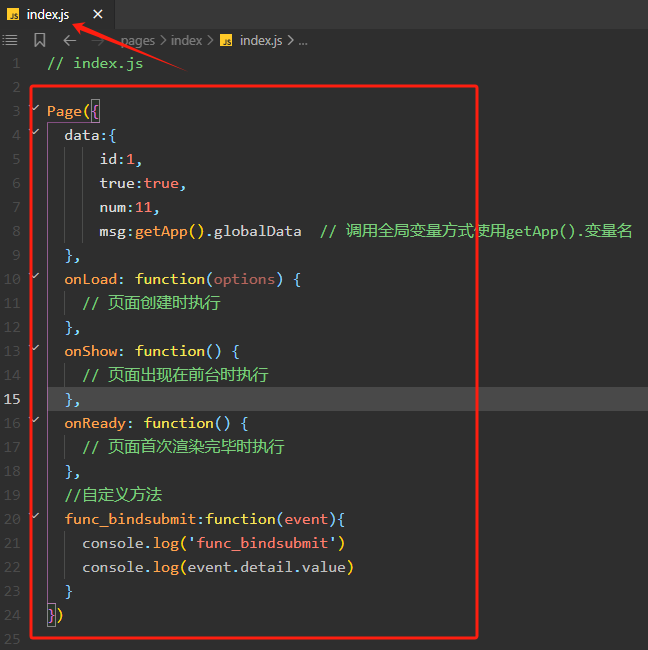Collapse the data:{ block at line 4
The height and width of the screenshot is (650, 648).
35,132
